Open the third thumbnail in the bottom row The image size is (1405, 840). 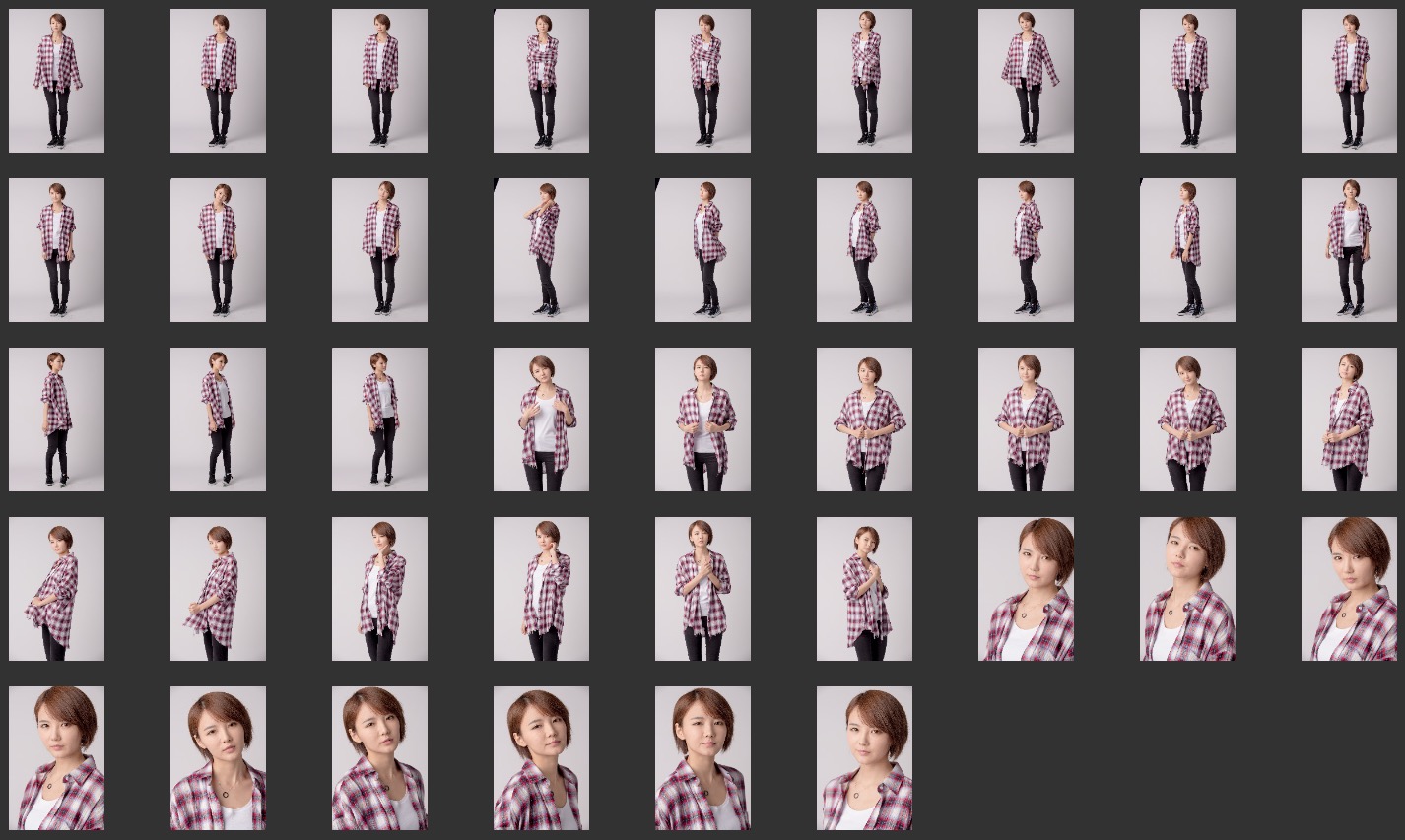[379, 758]
